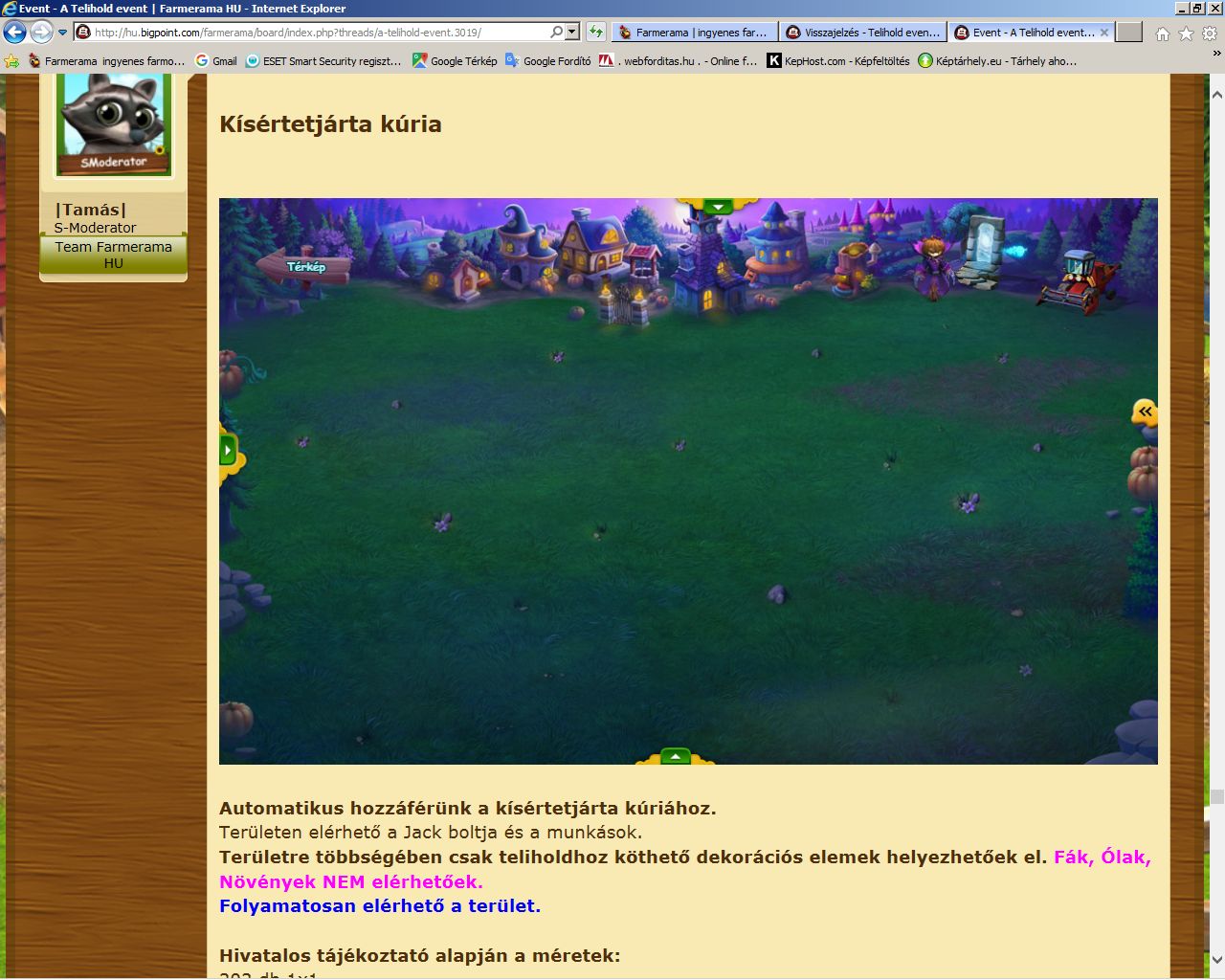This screenshot has width=1225, height=980.
Task: Open the |Tamás| user profile link
Action: (91, 210)
